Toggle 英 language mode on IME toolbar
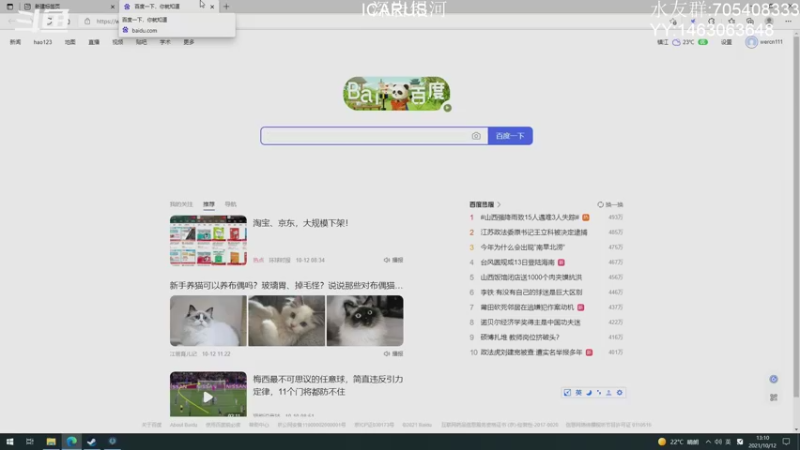The image size is (800, 450). 578,393
